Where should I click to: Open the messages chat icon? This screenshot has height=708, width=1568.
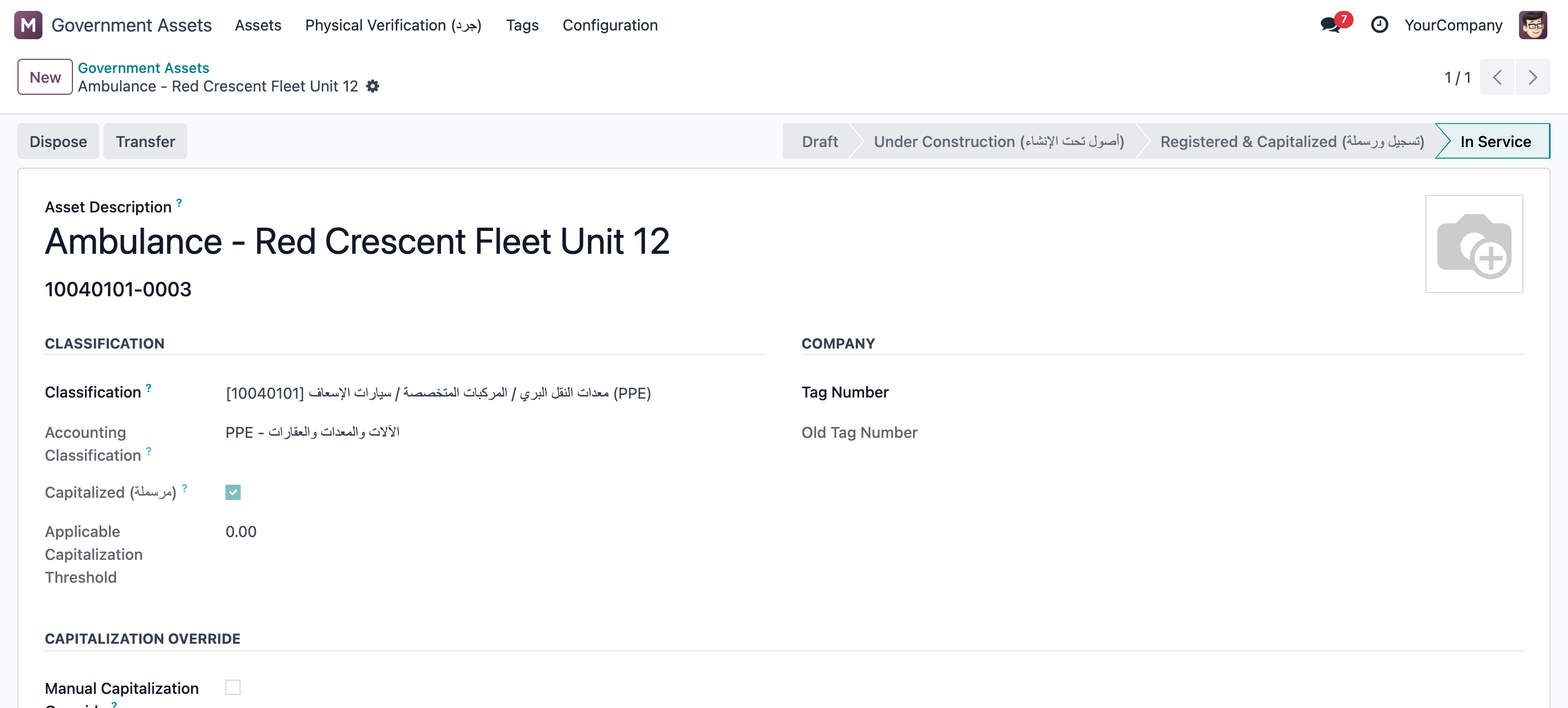(x=1331, y=25)
